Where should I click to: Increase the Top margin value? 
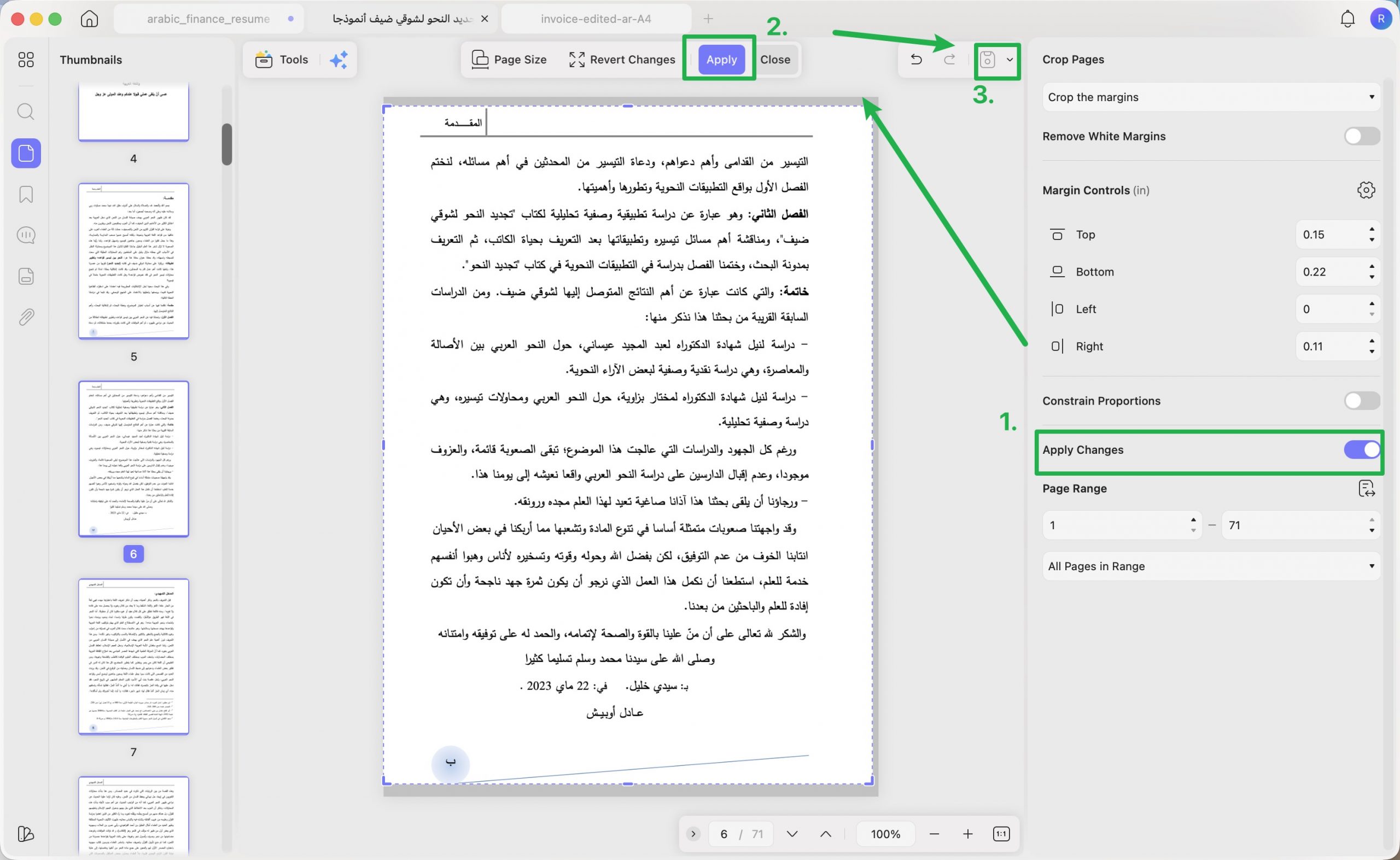point(1372,229)
